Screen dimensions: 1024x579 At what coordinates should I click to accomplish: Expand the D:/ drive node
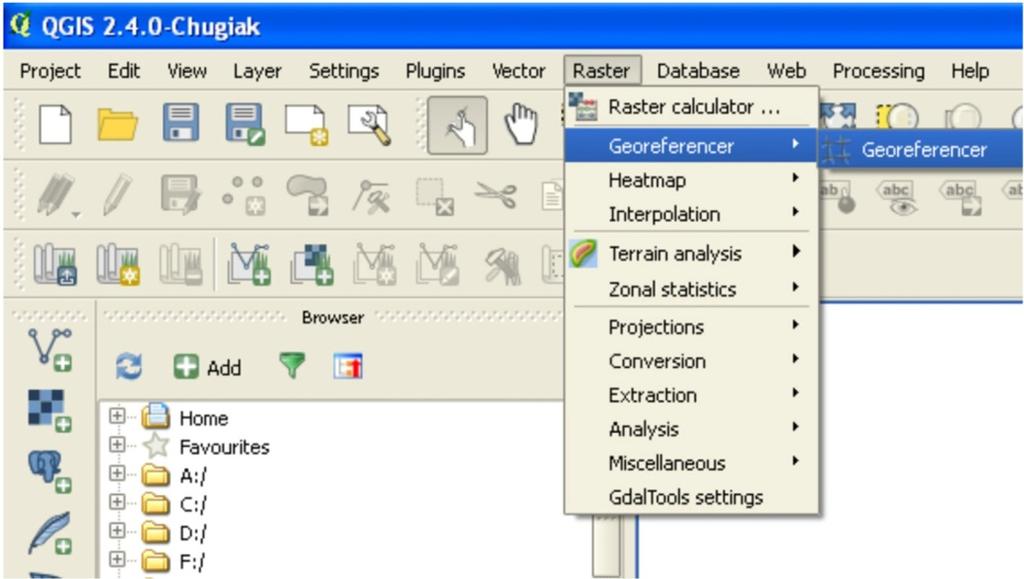coord(117,530)
